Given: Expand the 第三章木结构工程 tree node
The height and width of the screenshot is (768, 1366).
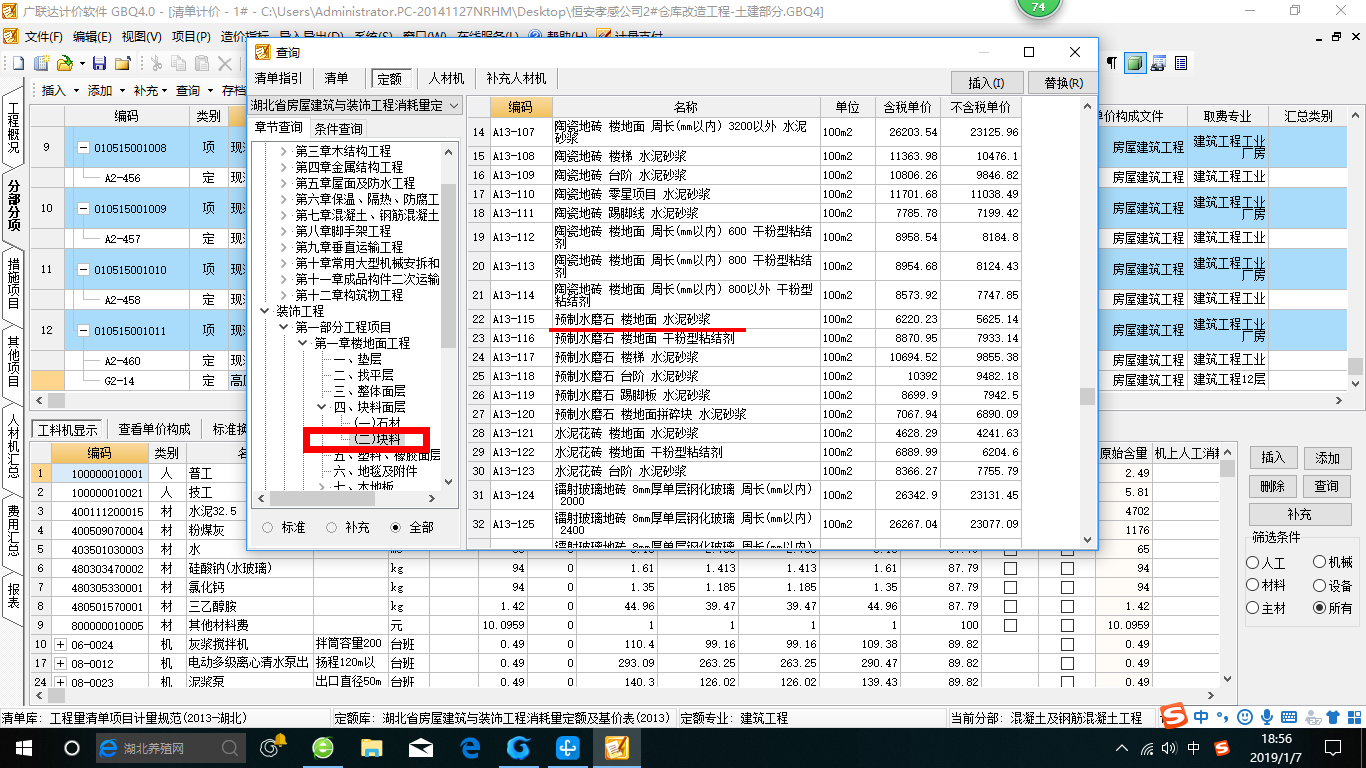Looking at the screenshot, I should [284, 151].
